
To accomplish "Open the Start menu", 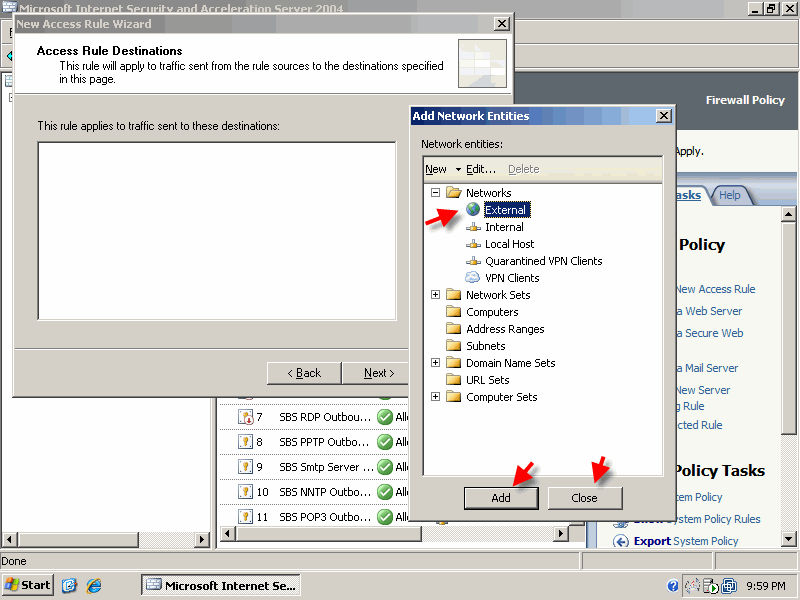I will click(x=28, y=585).
